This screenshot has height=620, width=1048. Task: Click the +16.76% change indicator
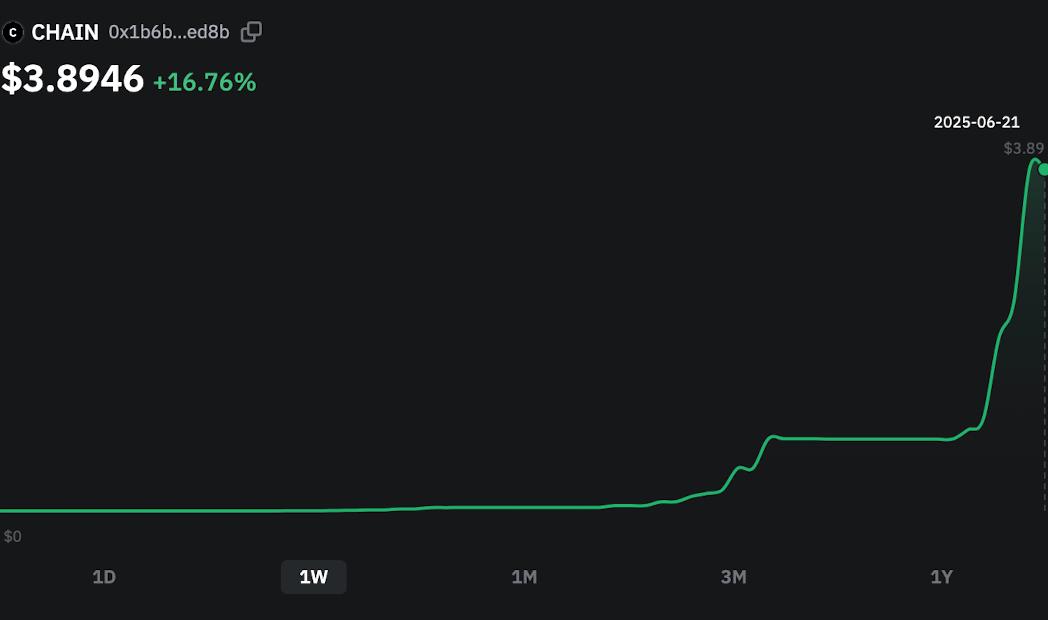(205, 82)
